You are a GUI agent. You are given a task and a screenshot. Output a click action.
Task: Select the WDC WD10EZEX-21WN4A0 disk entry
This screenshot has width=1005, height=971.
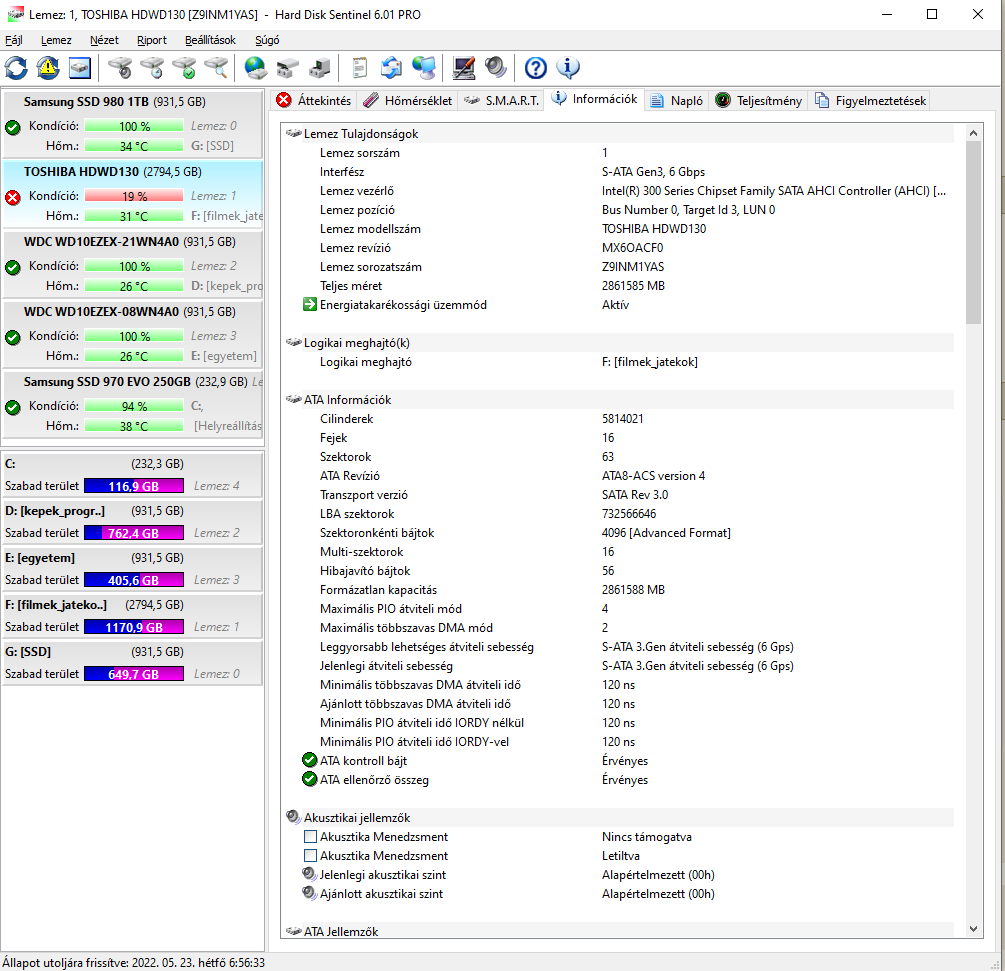pyautogui.click(x=133, y=264)
